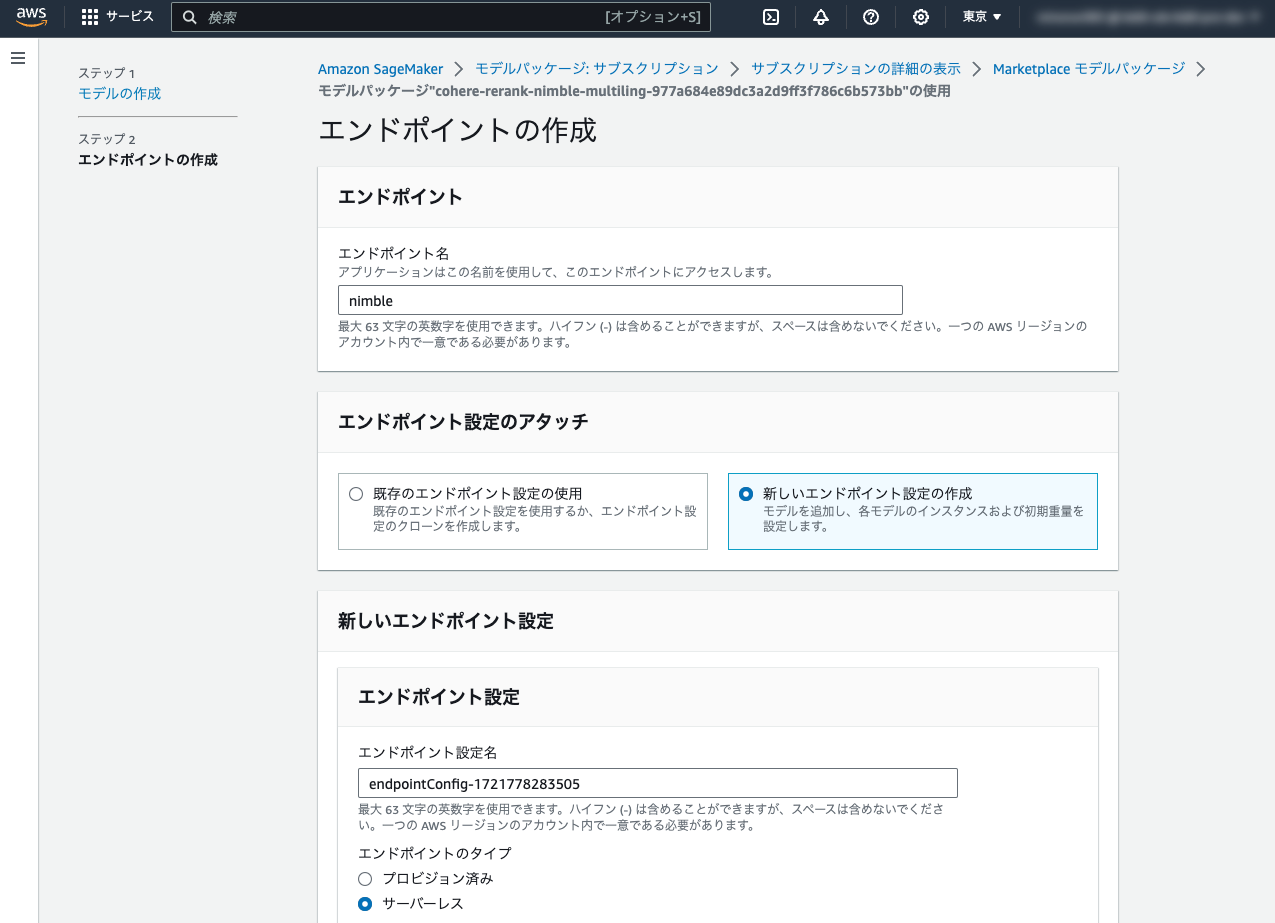Open the 東京 region dropdown
The width and height of the screenshot is (1275, 923).
pyautogui.click(x=982, y=17)
